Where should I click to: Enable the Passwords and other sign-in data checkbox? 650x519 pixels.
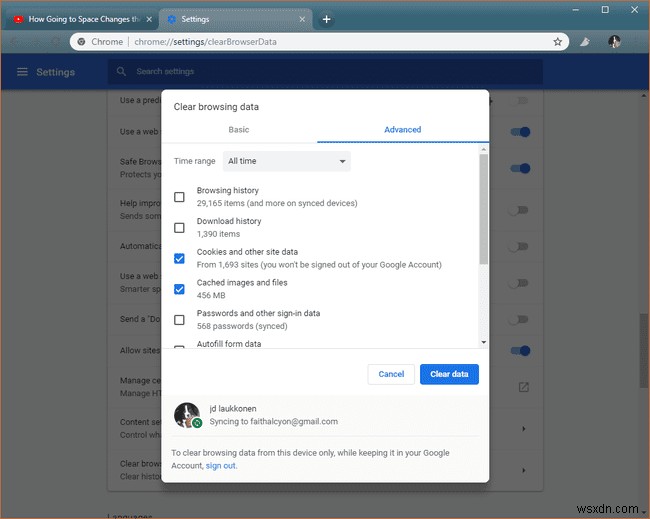[179, 320]
